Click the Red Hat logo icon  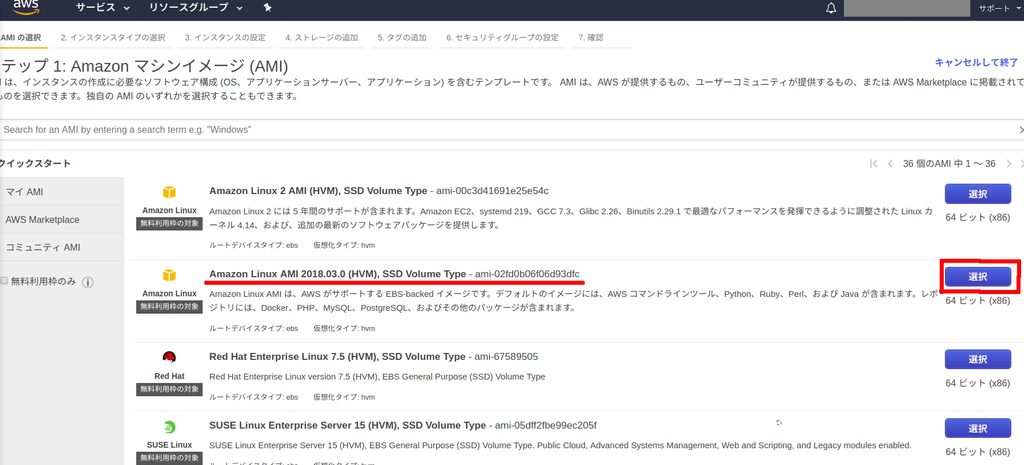169,357
